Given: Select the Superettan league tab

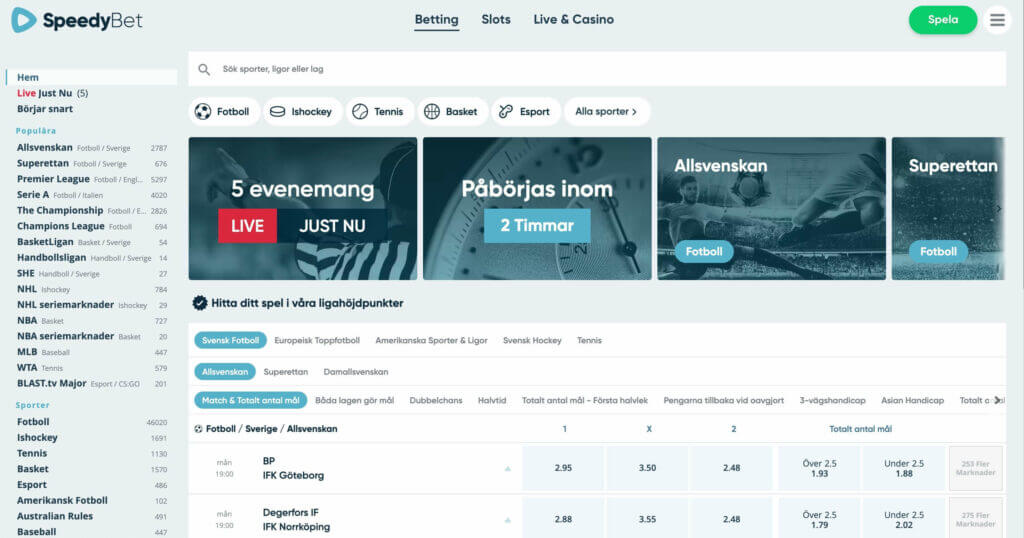Looking at the screenshot, I should click(285, 372).
